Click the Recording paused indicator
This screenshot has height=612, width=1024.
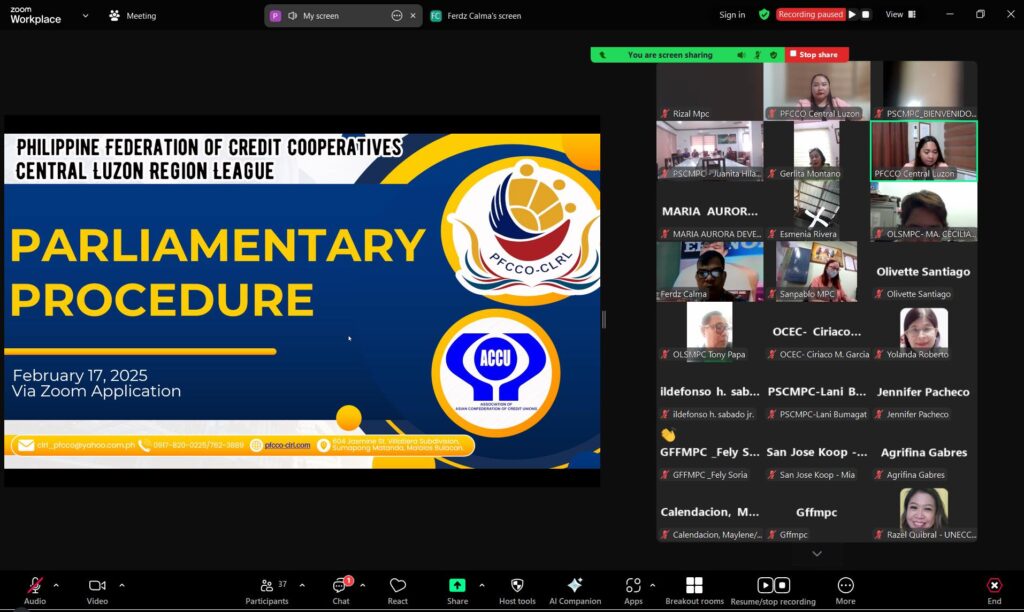click(810, 14)
